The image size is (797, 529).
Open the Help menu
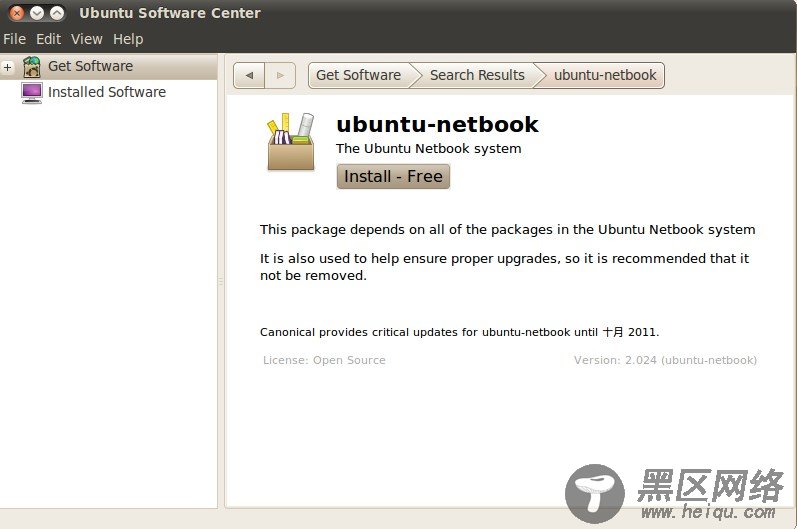(x=128, y=39)
